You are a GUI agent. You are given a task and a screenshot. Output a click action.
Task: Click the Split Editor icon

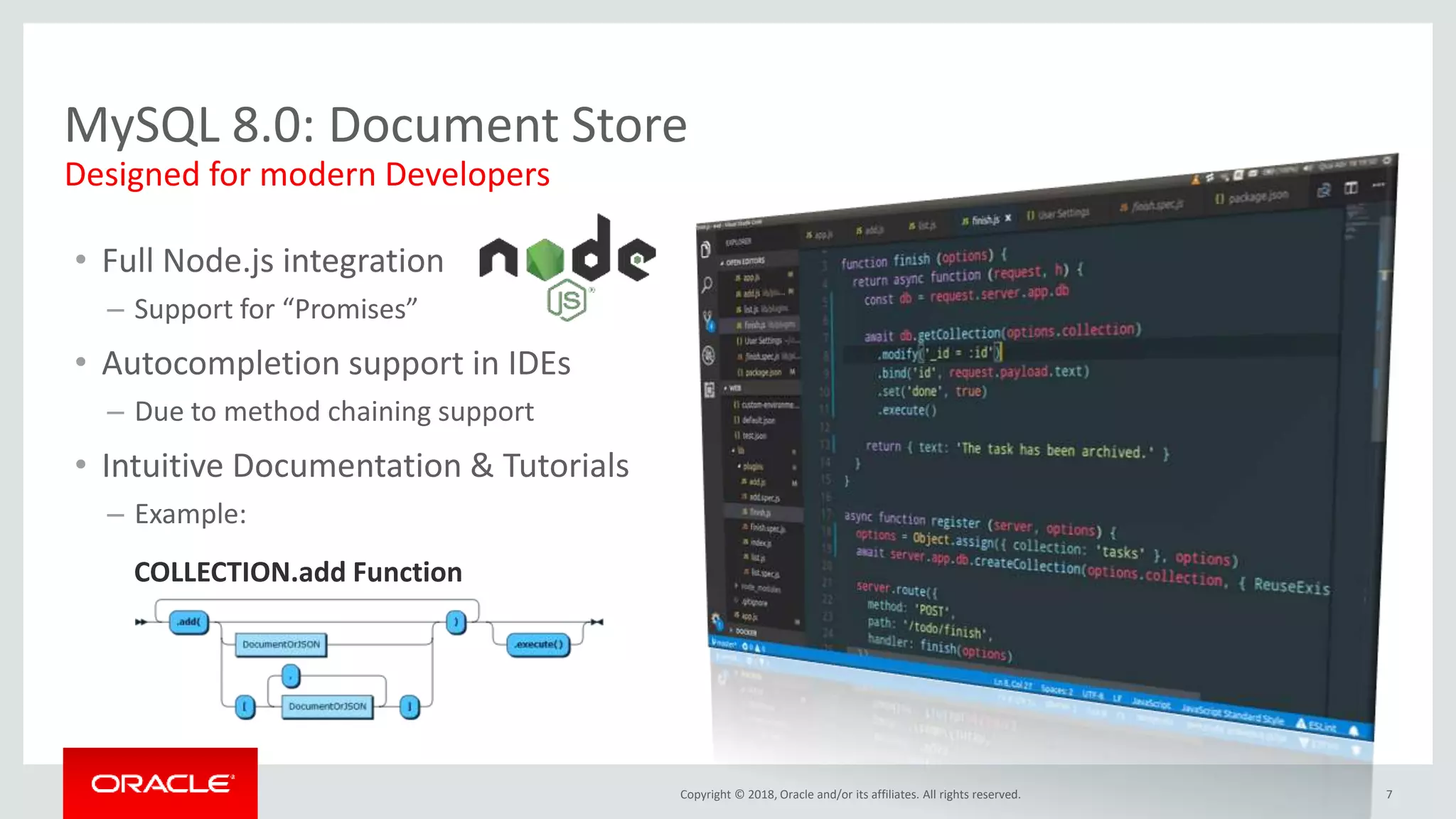coord(1351,188)
